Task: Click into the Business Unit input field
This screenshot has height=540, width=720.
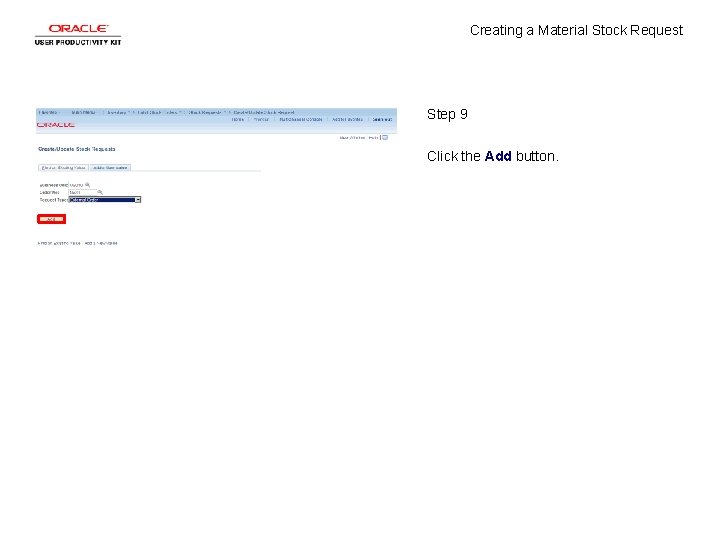Action: (x=76, y=185)
